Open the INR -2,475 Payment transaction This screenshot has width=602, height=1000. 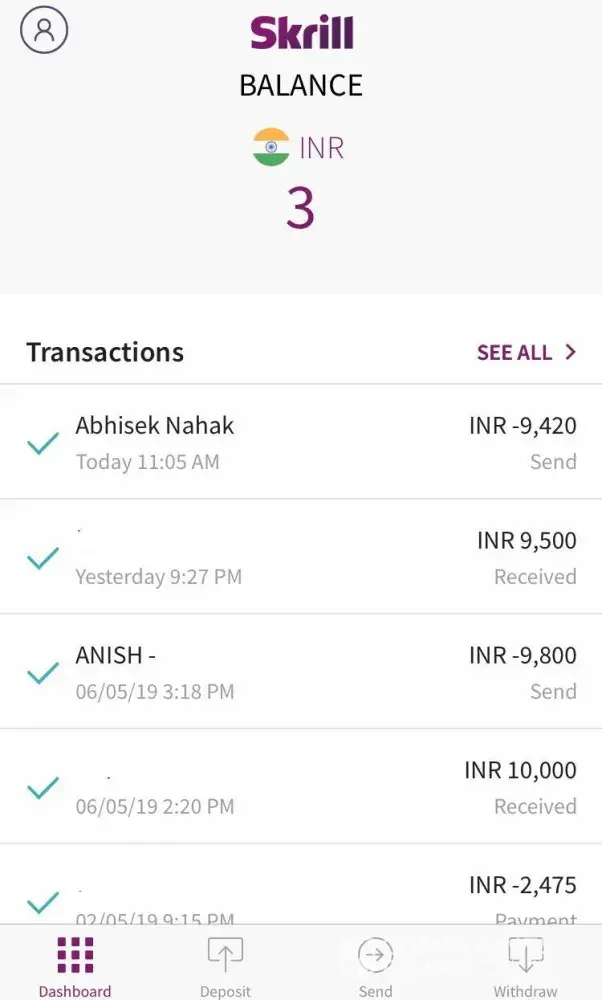coord(522,886)
